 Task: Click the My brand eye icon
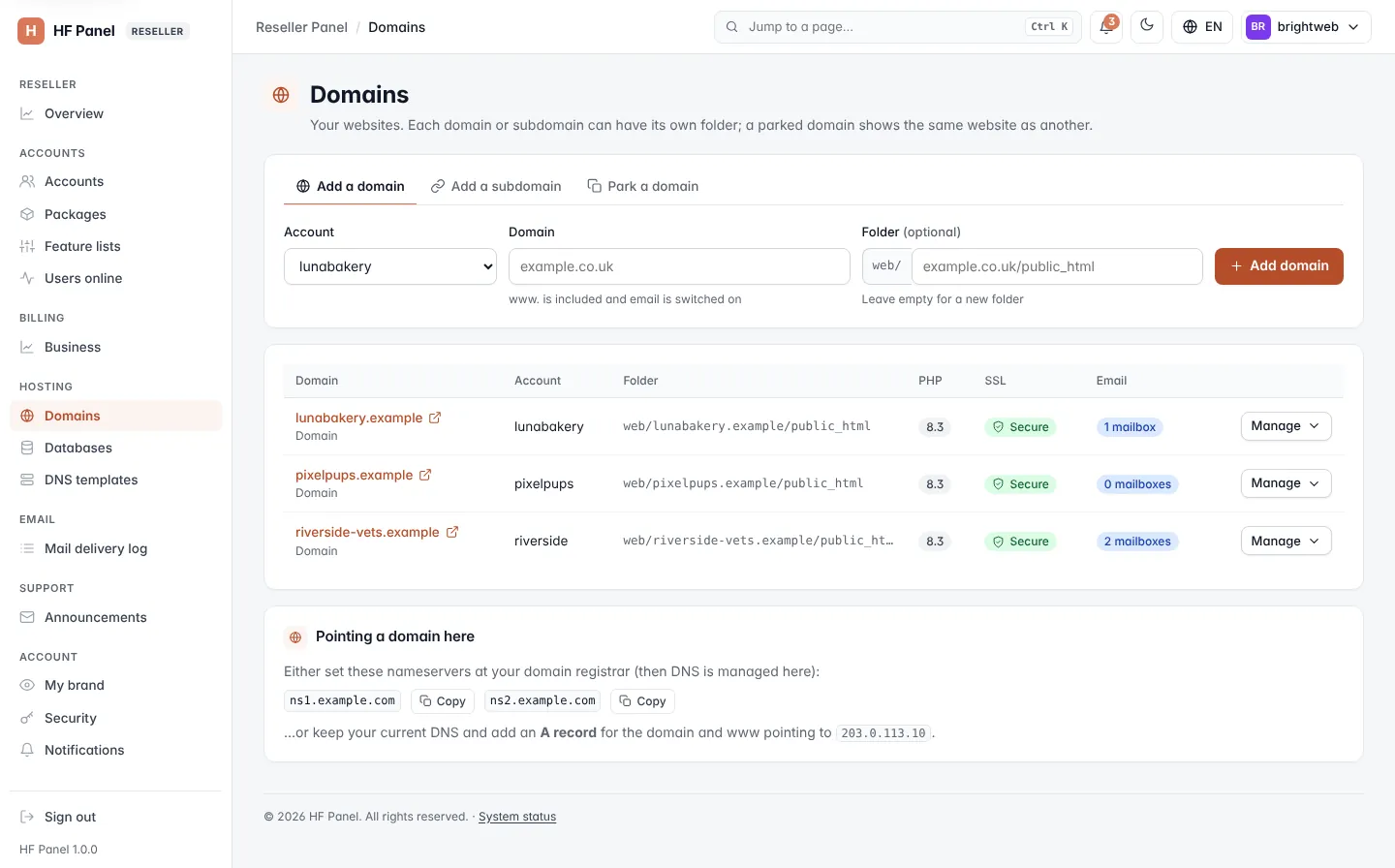(27, 685)
